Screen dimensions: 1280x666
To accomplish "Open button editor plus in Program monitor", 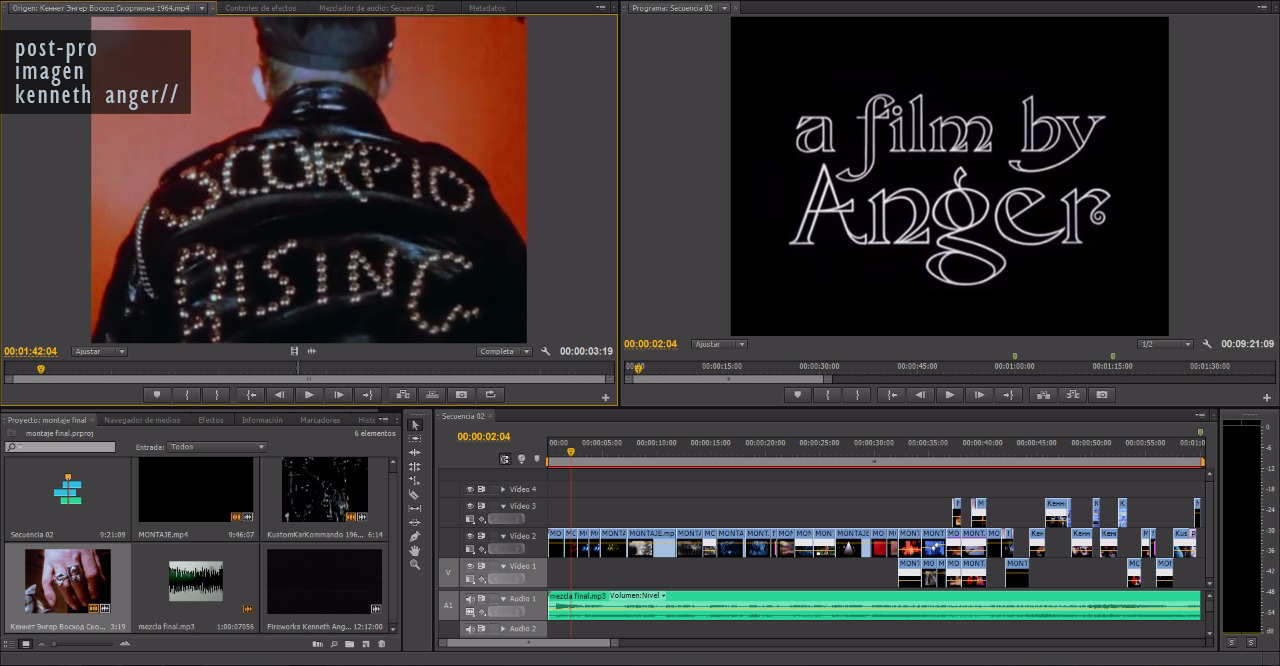I will pos(1266,398).
